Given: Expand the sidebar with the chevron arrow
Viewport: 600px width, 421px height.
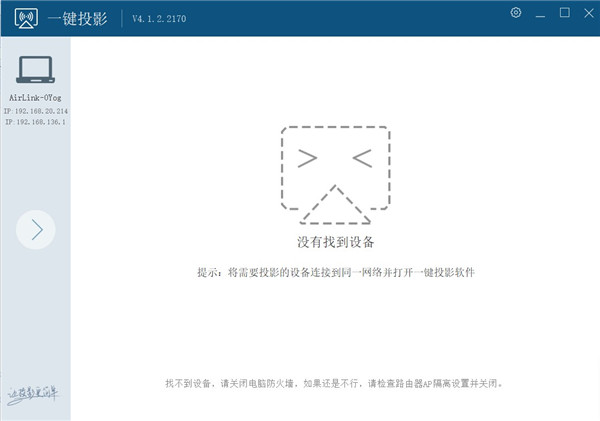Looking at the screenshot, I should pos(36,230).
